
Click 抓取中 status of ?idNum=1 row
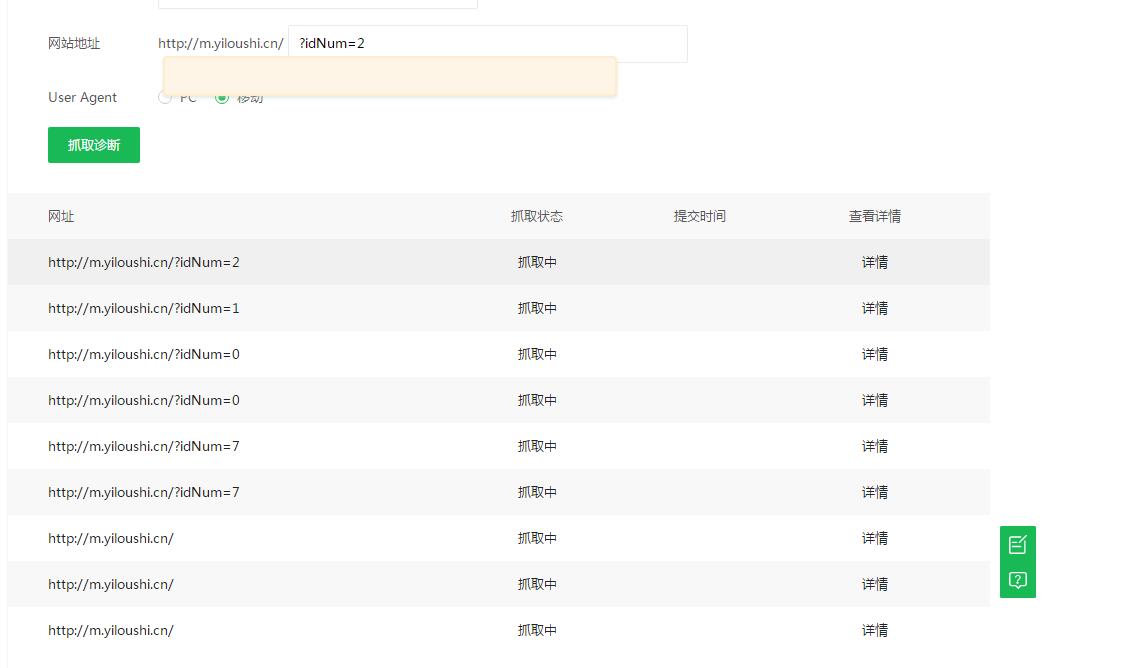coord(537,308)
